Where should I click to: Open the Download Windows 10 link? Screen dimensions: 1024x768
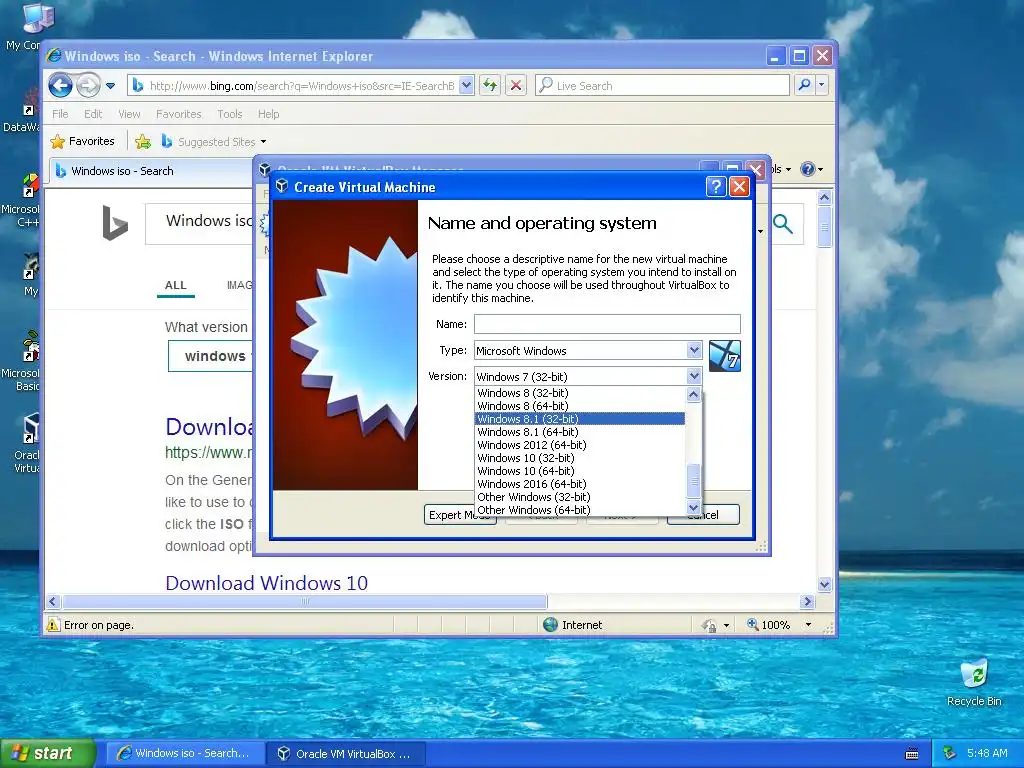(266, 583)
